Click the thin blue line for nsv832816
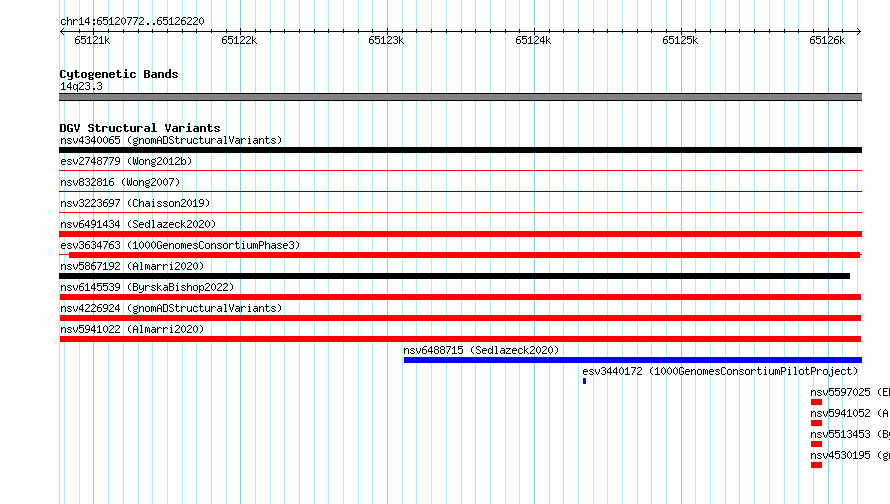The height and width of the screenshot is (504, 890). [460, 191]
